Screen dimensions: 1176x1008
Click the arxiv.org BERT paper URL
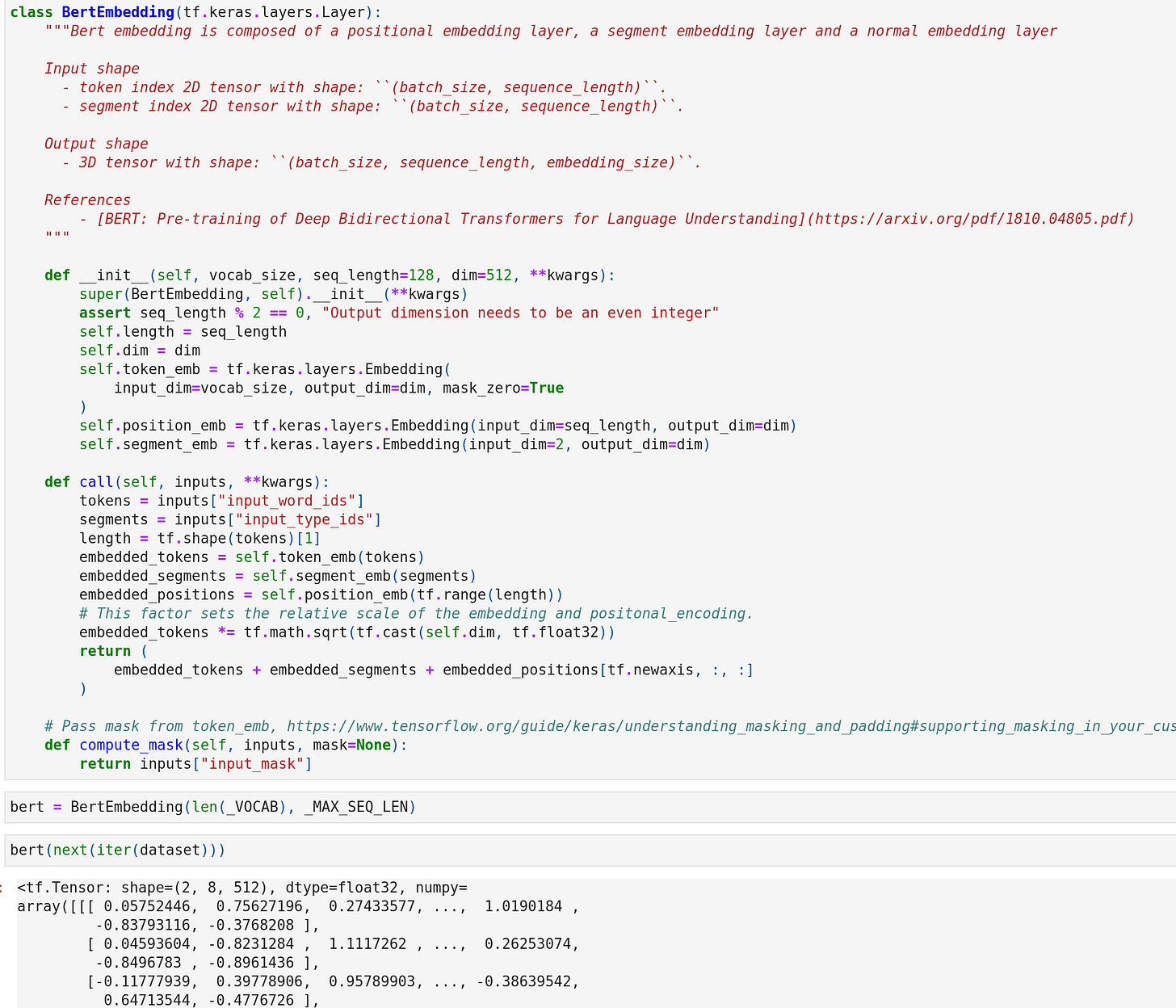pyautogui.click(x=972, y=219)
